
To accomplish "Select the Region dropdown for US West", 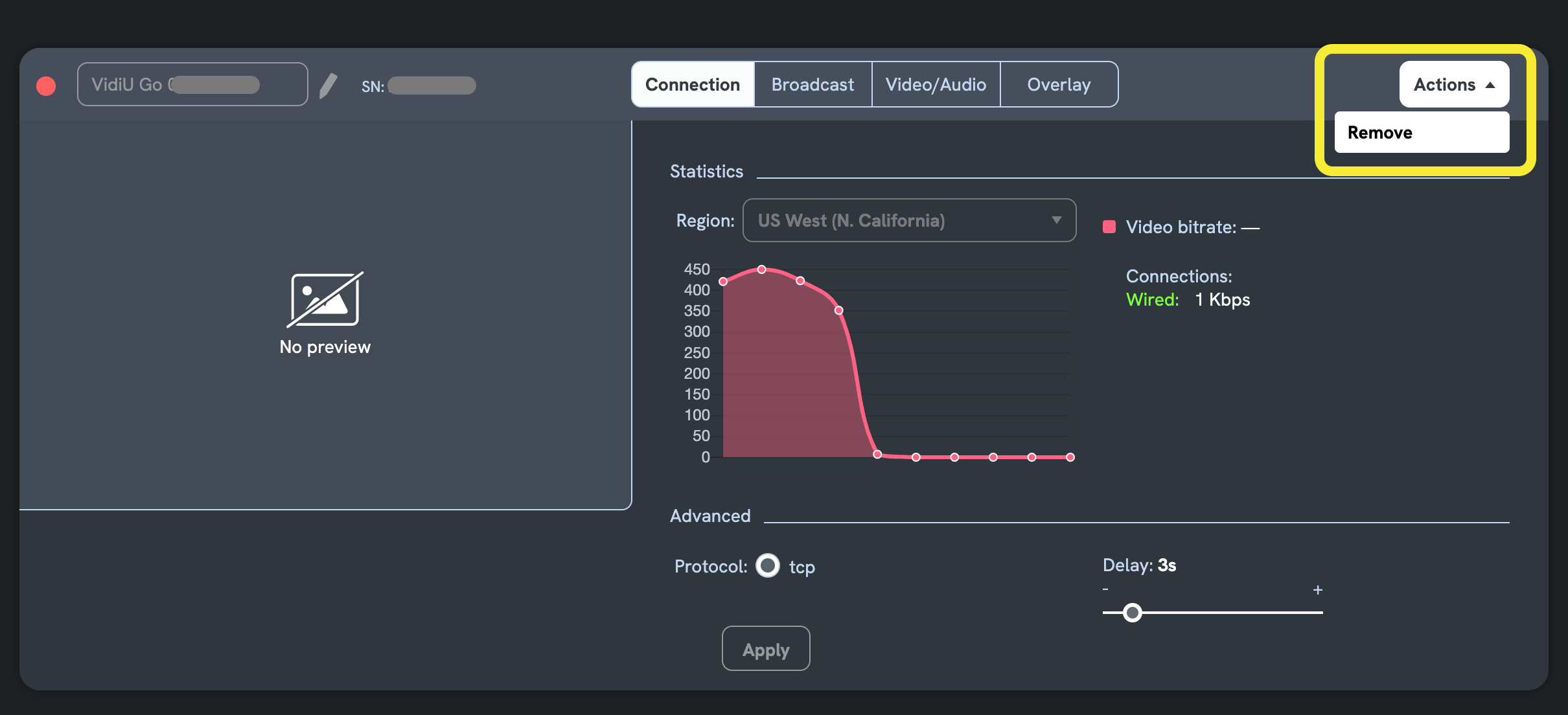I will click(908, 220).
